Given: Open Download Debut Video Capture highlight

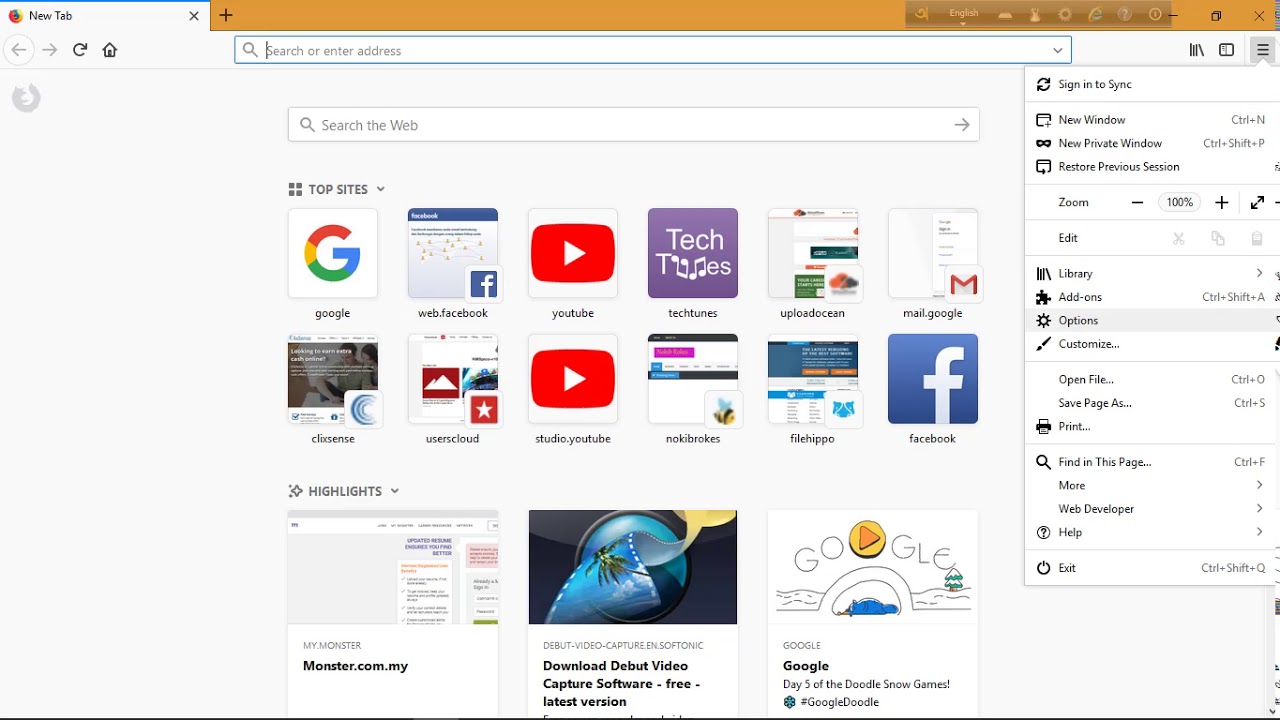Looking at the screenshot, I should (x=633, y=613).
